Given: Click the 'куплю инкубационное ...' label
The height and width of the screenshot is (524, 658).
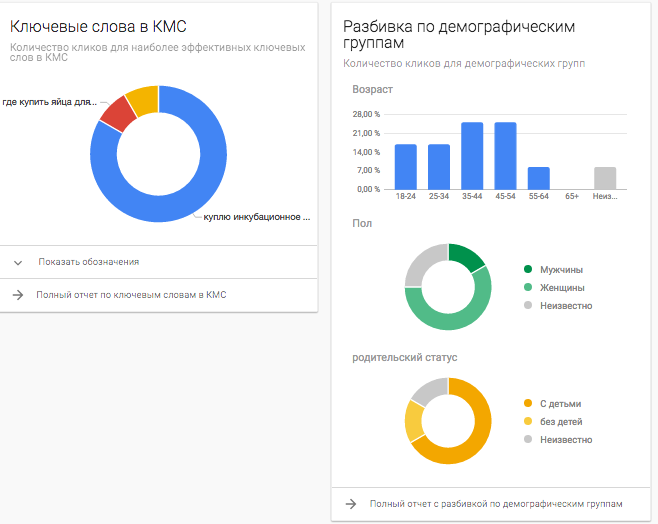Looking at the screenshot, I should [257, 217].
